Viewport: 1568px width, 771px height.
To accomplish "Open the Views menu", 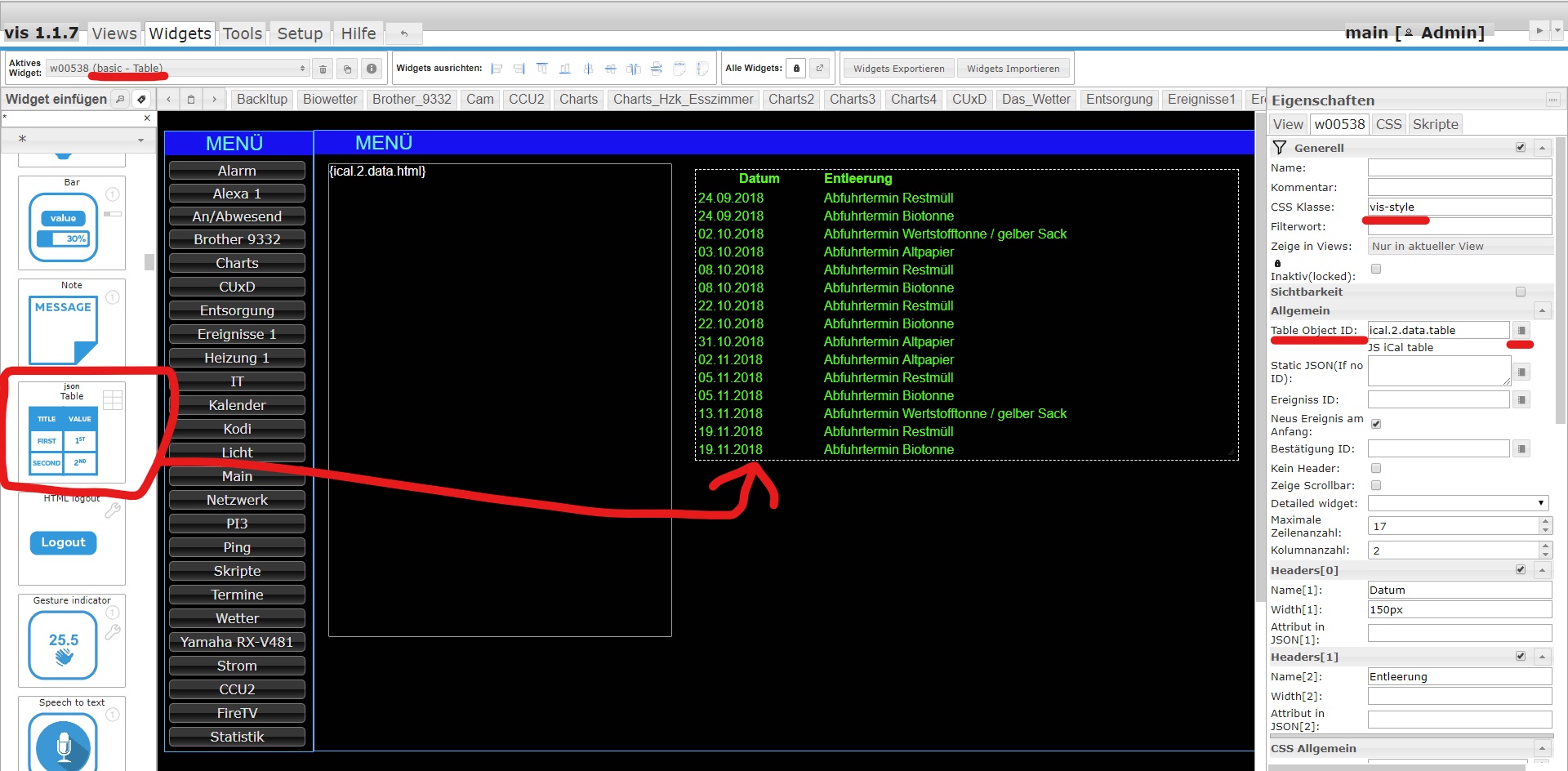I will pos(114,33).
